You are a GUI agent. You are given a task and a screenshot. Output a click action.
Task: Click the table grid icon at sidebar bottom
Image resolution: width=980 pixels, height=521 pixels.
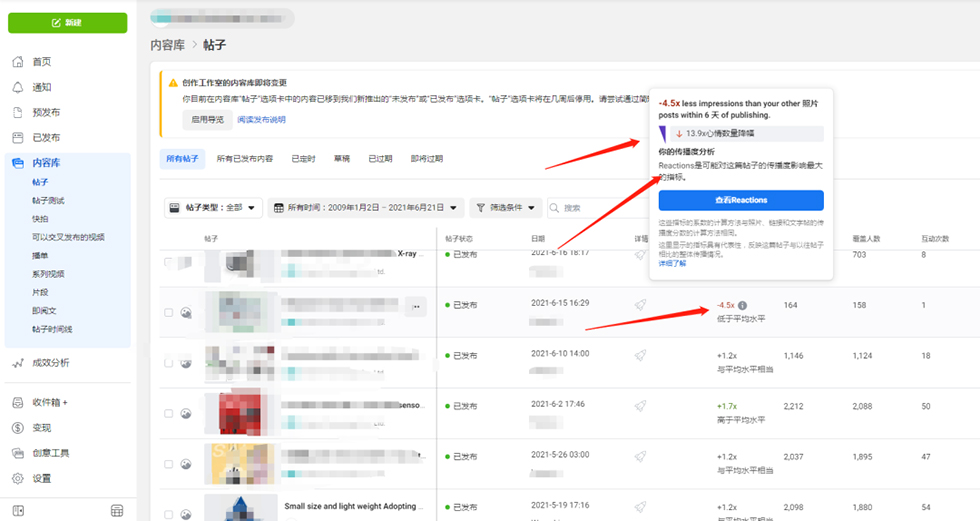point(117,511)
